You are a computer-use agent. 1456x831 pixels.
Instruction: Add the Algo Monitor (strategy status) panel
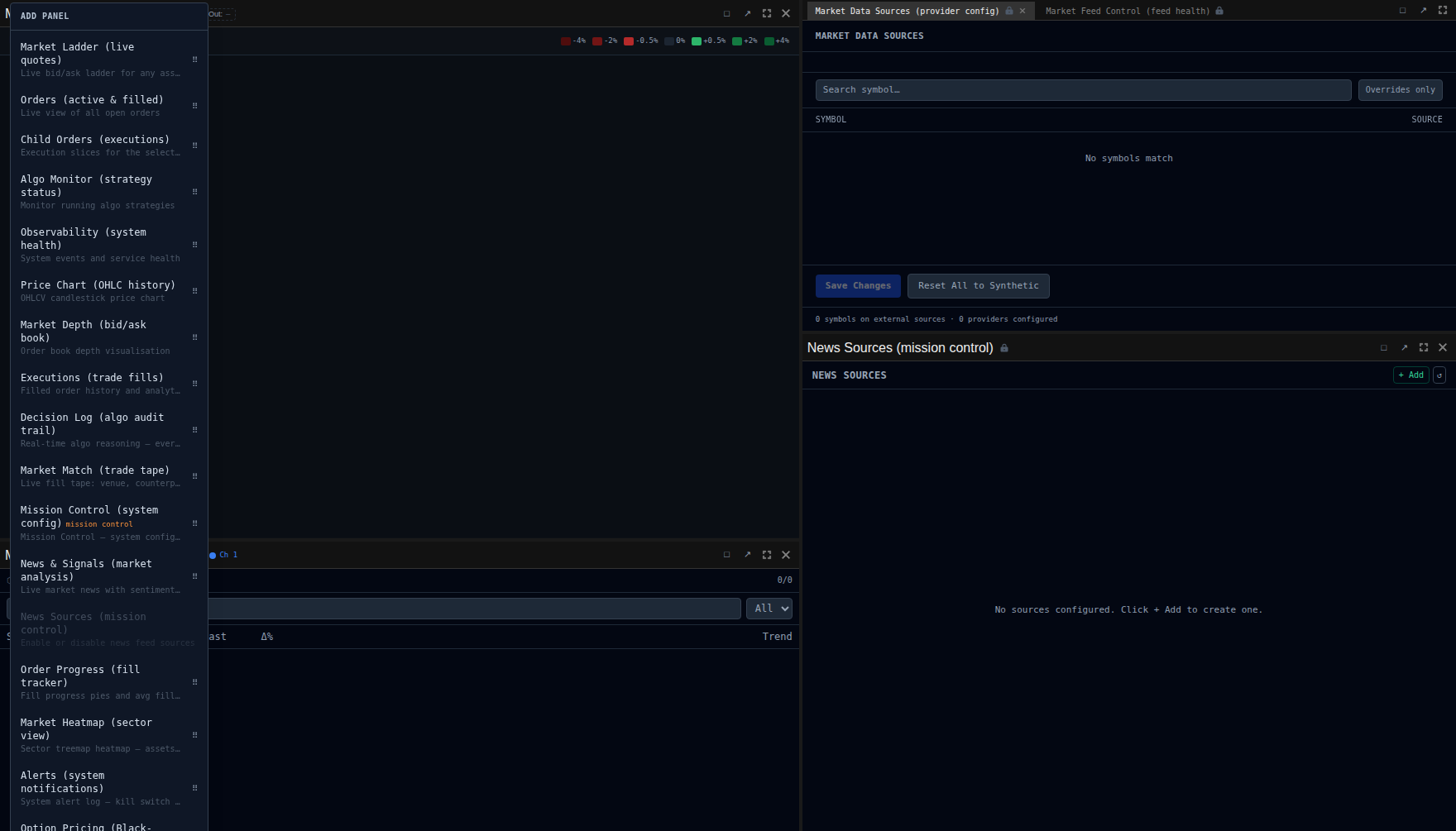[x=108, y=192]
